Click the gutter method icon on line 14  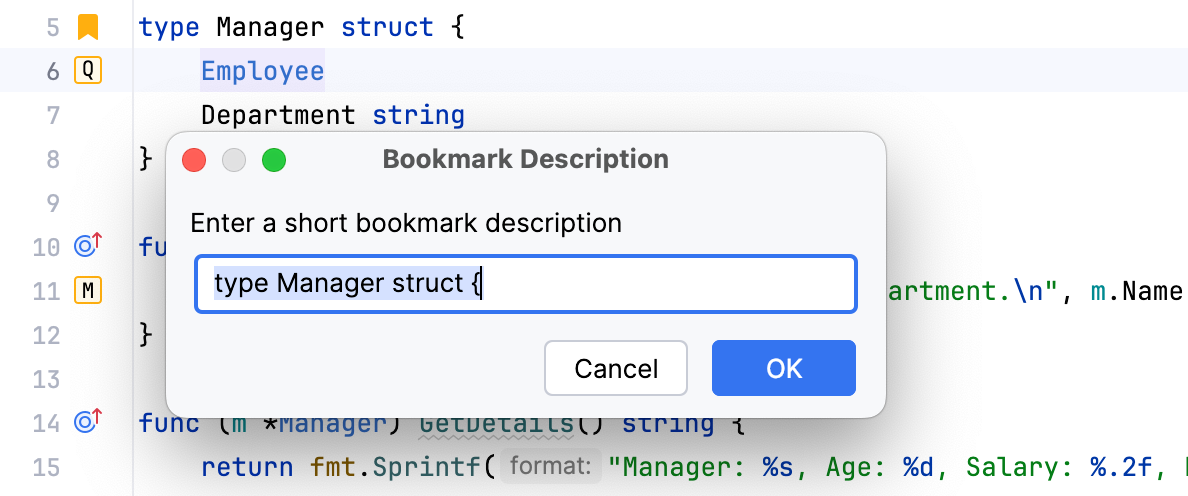pyautogui.click(x=88, y=423)
